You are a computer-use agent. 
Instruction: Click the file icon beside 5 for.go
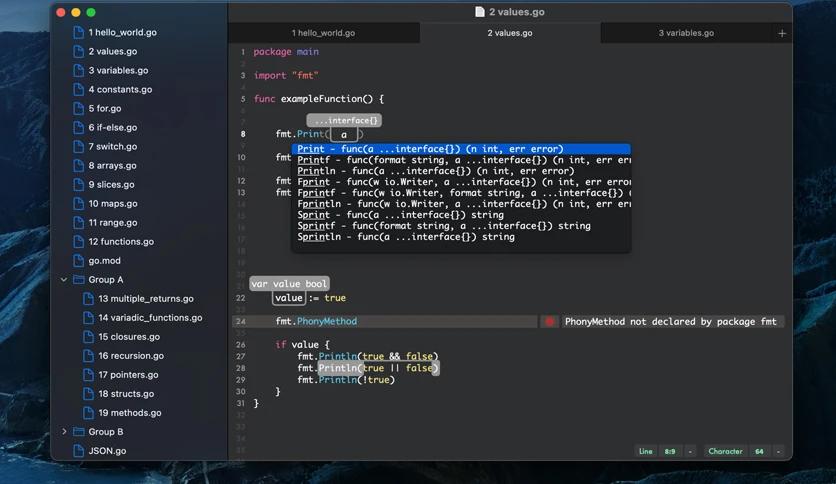point(78,109)
